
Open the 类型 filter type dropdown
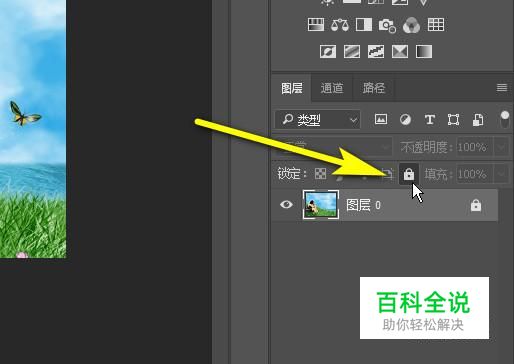tap(318, 119)
